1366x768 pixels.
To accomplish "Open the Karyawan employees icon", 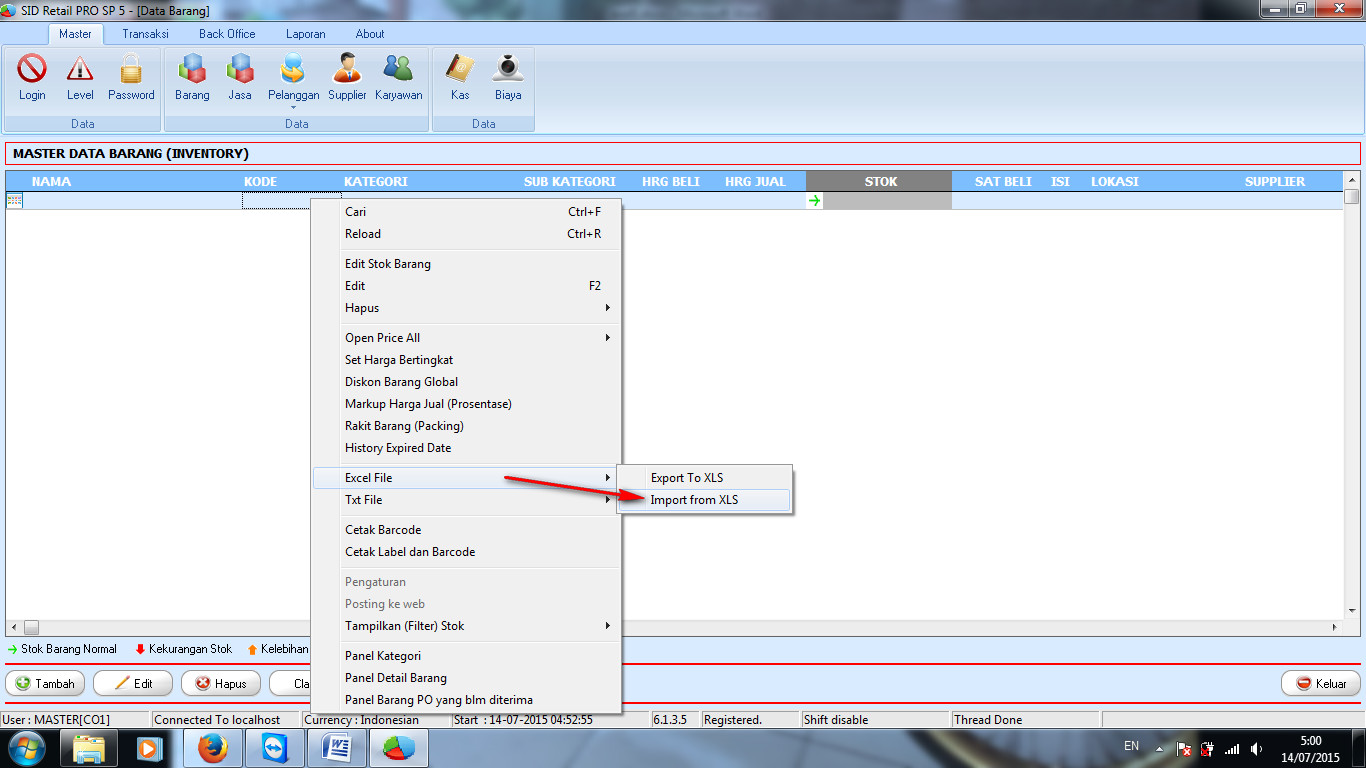I will (398, 70).
